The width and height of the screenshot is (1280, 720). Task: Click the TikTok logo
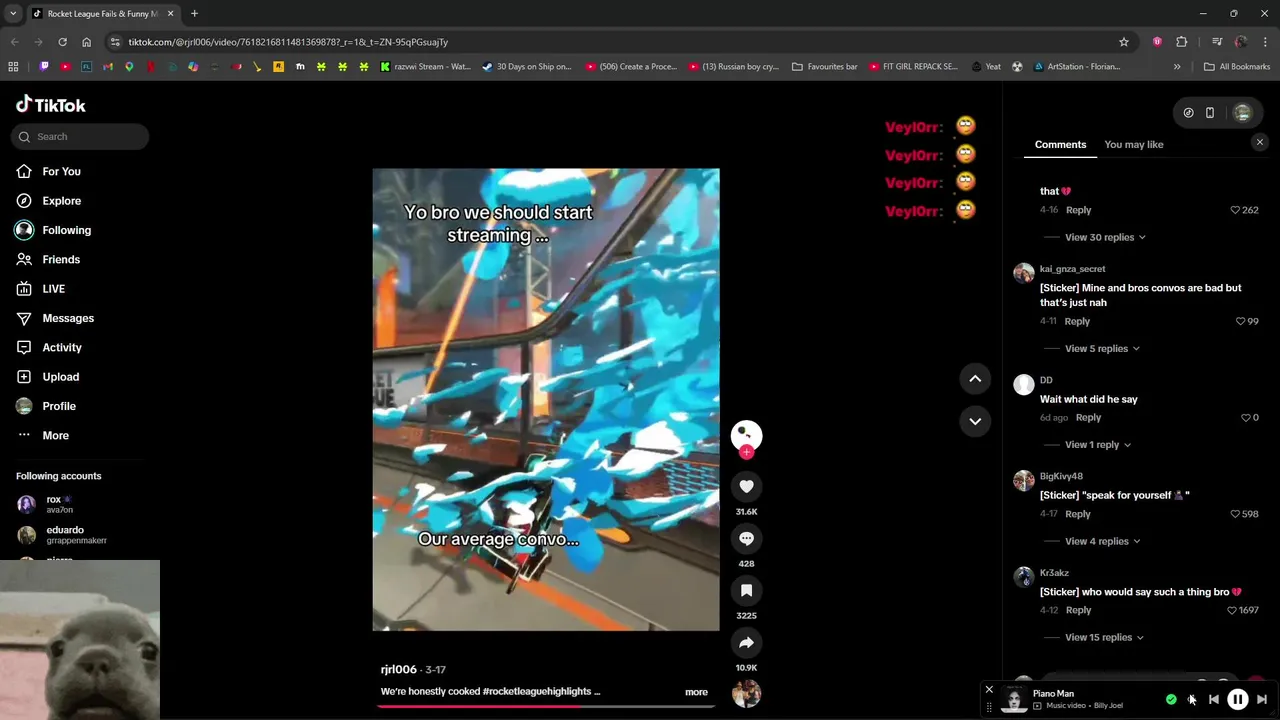(51, 105)
